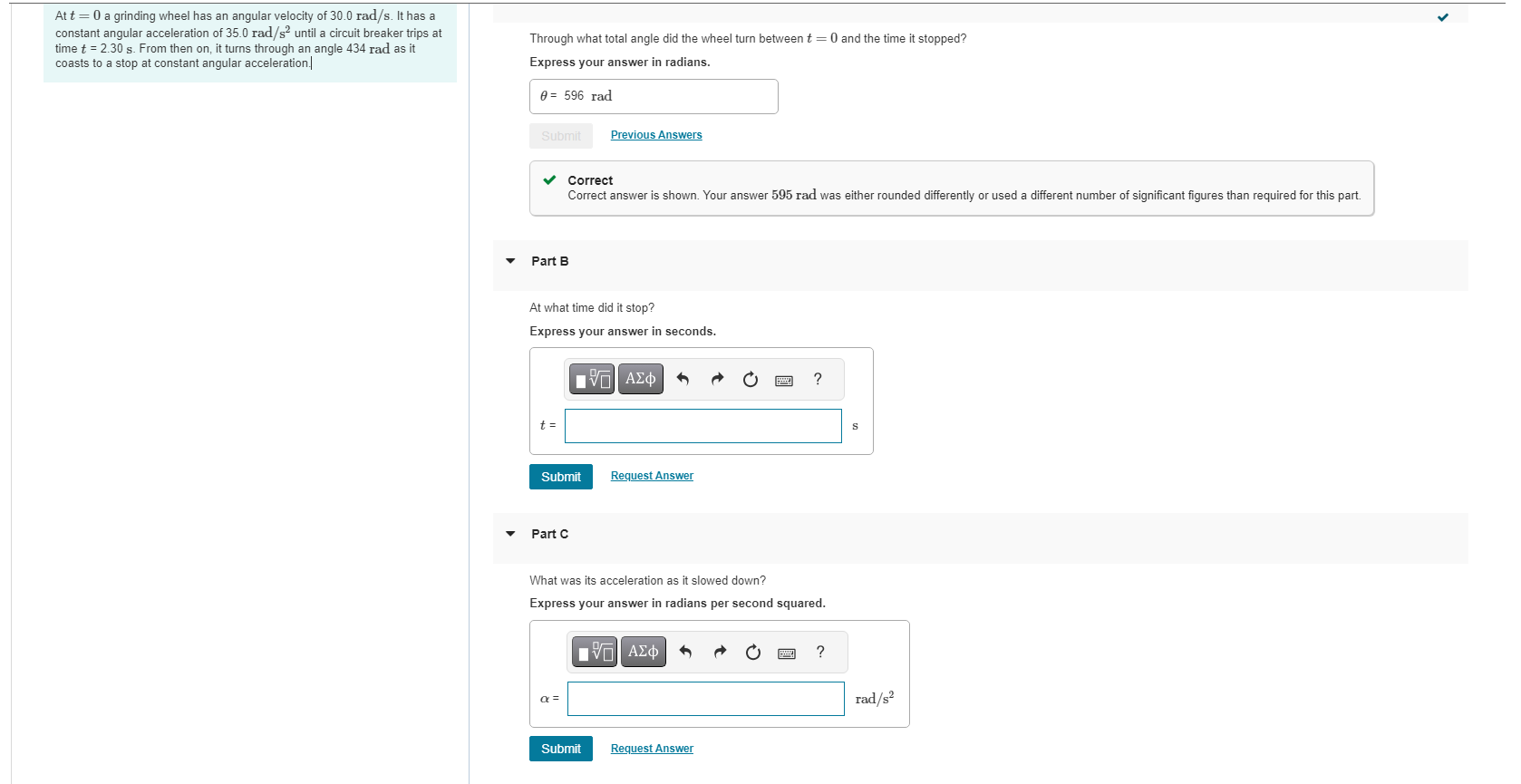Viewport: 1521px width, 784px height.
Task: Open the Greek symbols (ΑΣφ) palette in Part C
Action: tap(643, 652)
